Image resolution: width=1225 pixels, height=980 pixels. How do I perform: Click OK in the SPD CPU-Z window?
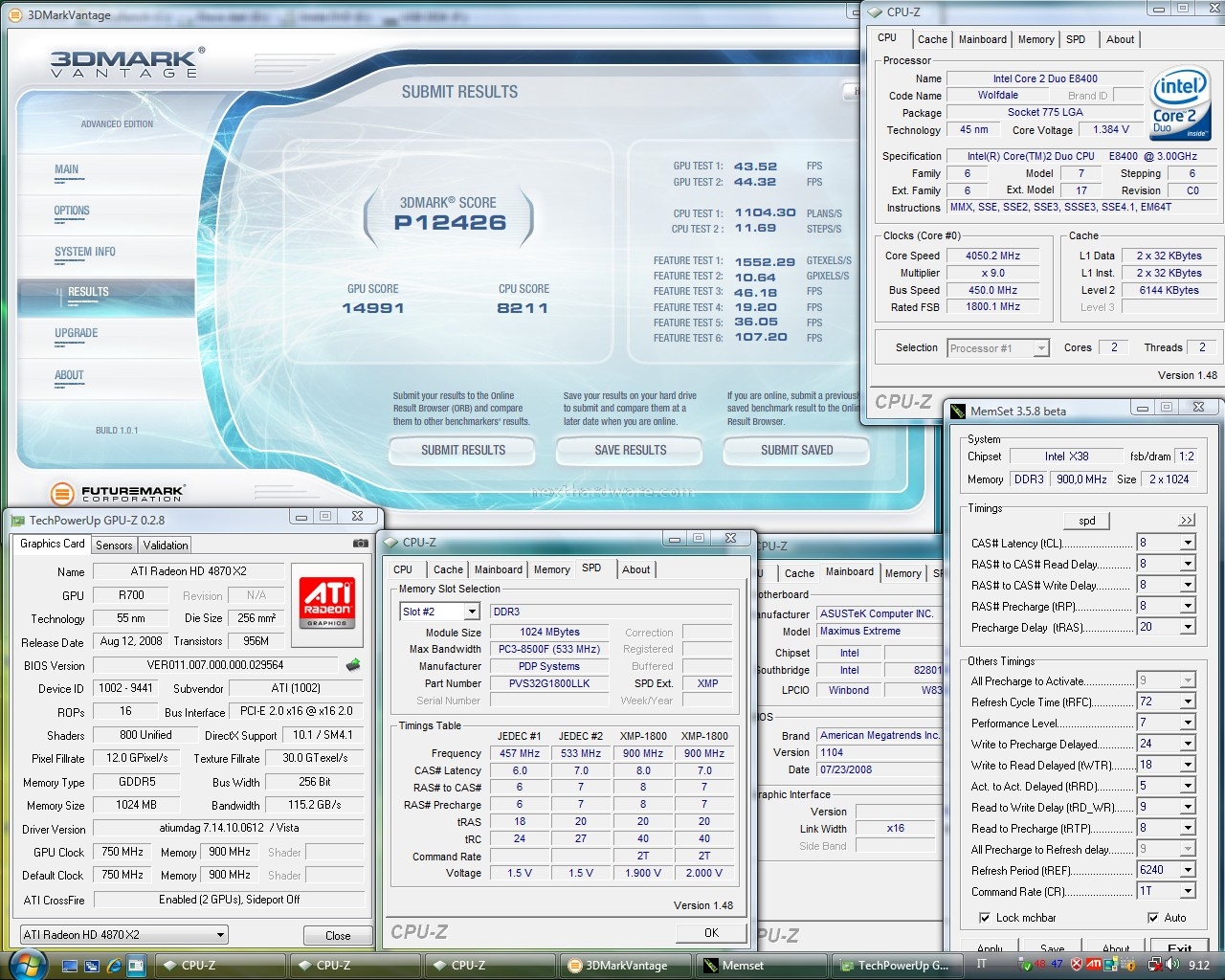711,933
